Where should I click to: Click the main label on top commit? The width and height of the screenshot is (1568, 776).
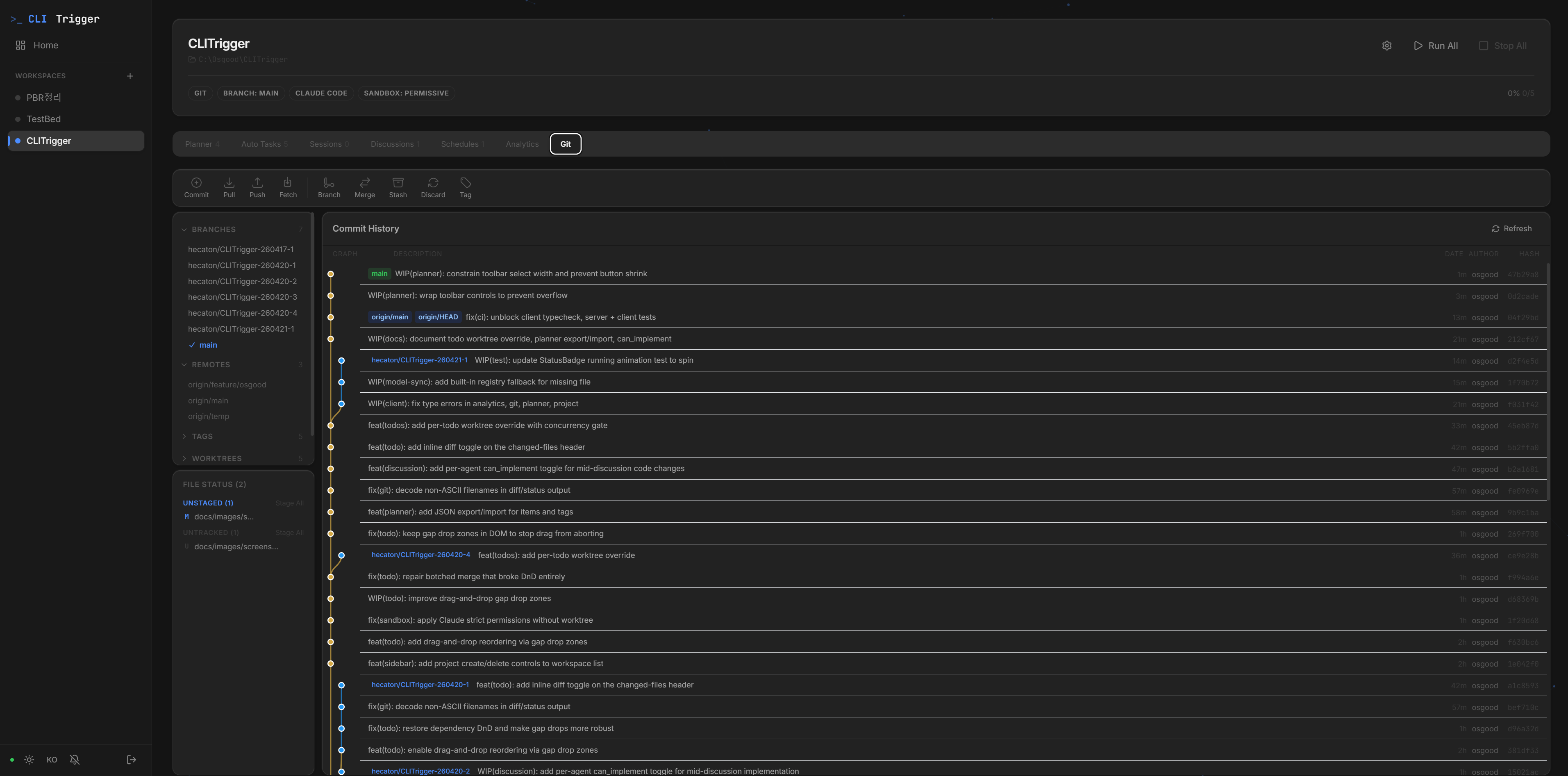pos(379,274)
